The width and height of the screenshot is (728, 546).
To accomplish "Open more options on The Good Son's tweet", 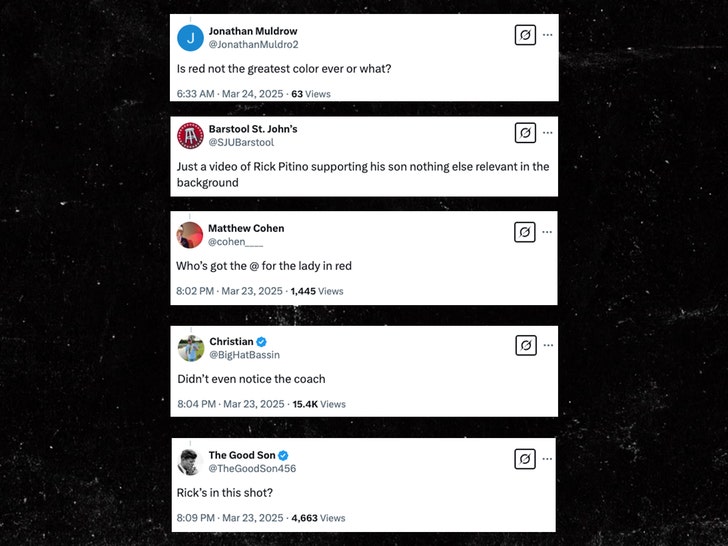I will 547,459.
